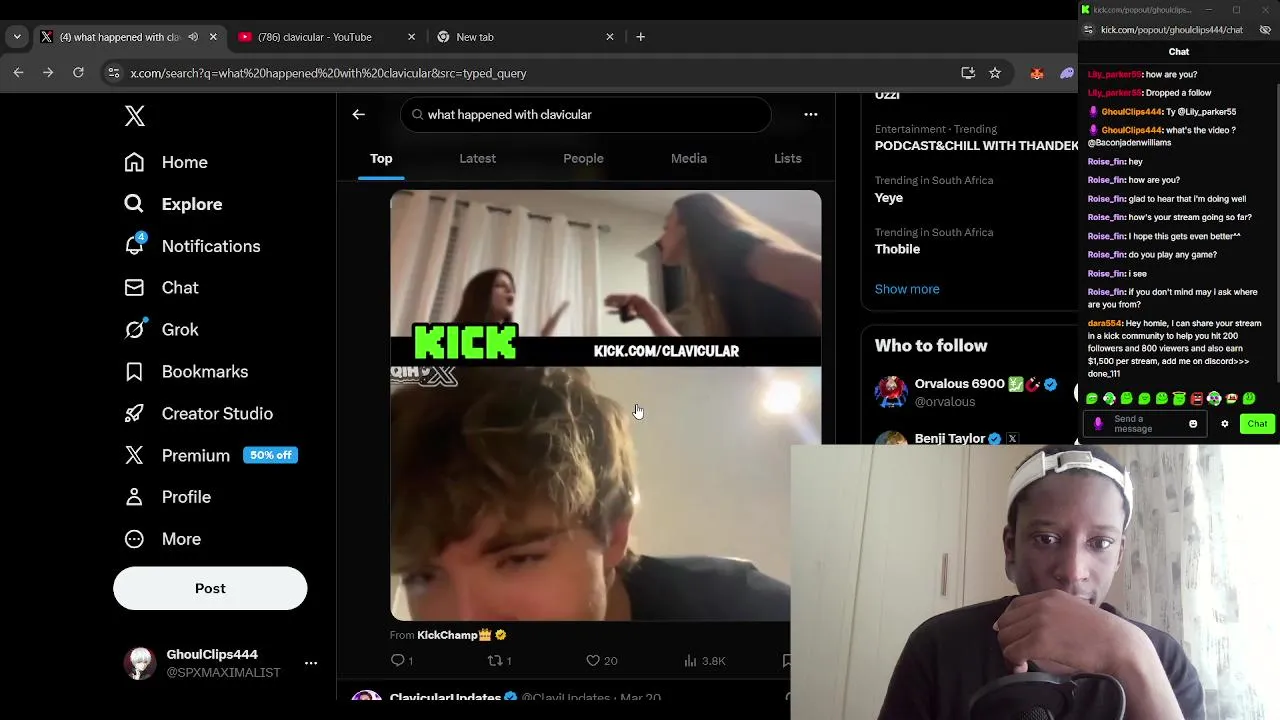This screenshot has width=1280, height=720.
Task: Click Lily_parker55 on 'Dropped a follow' message
Action: [1114, 93]
